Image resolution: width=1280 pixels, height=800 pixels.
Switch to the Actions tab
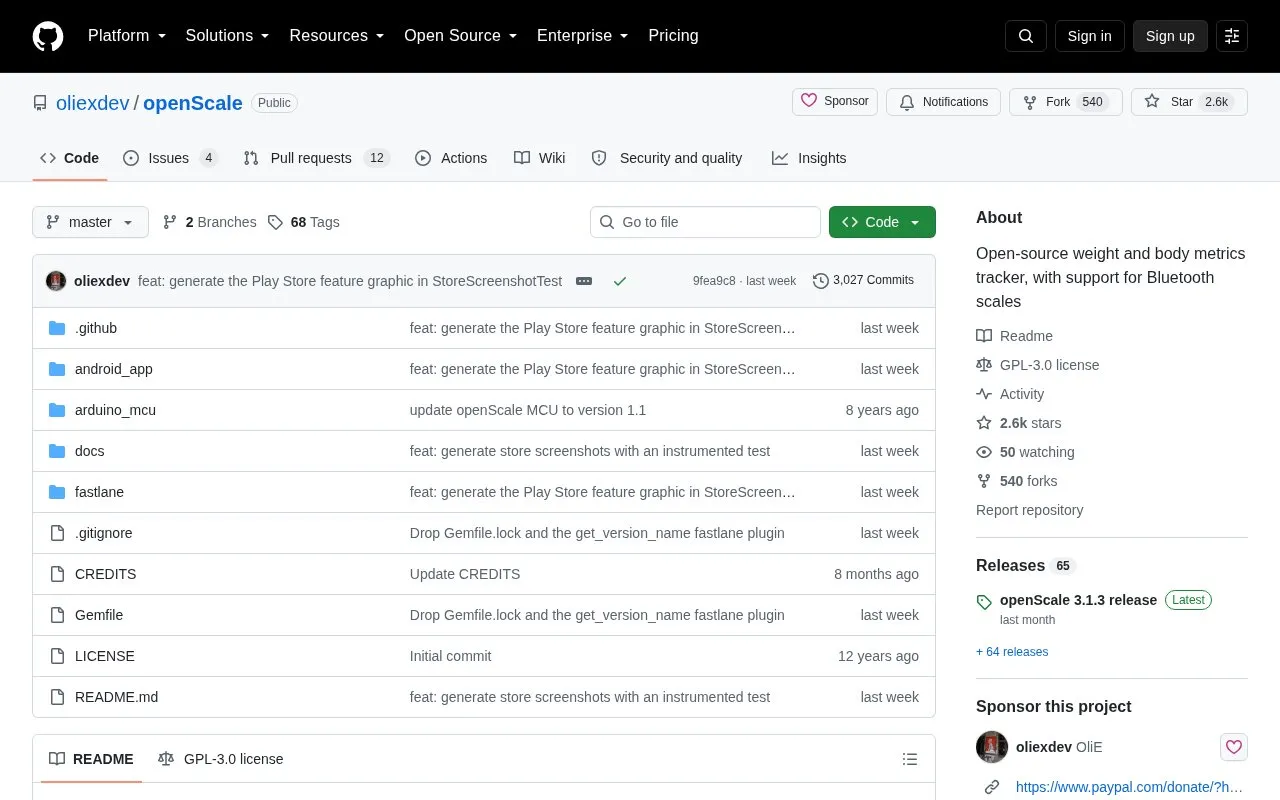pos(451,158)
